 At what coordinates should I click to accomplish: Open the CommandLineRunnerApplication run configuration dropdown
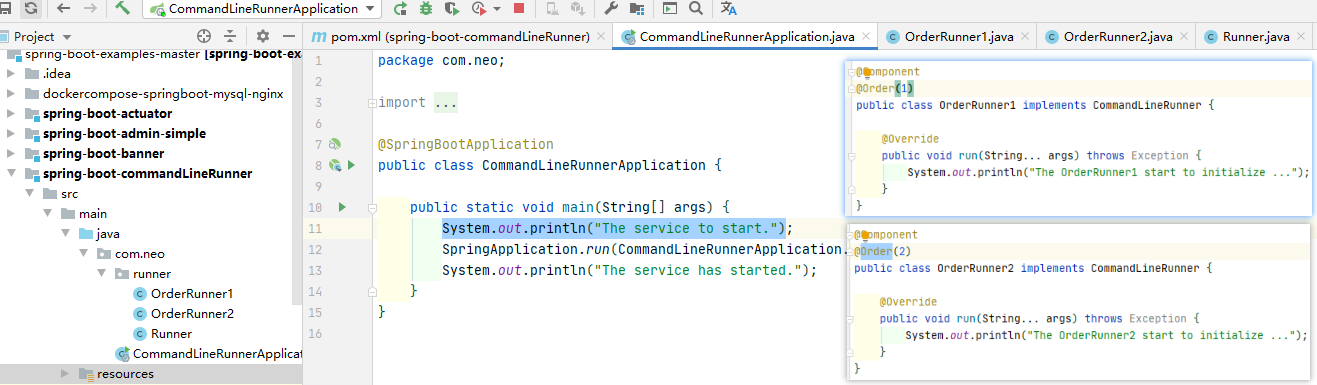(x=262, y=9)
